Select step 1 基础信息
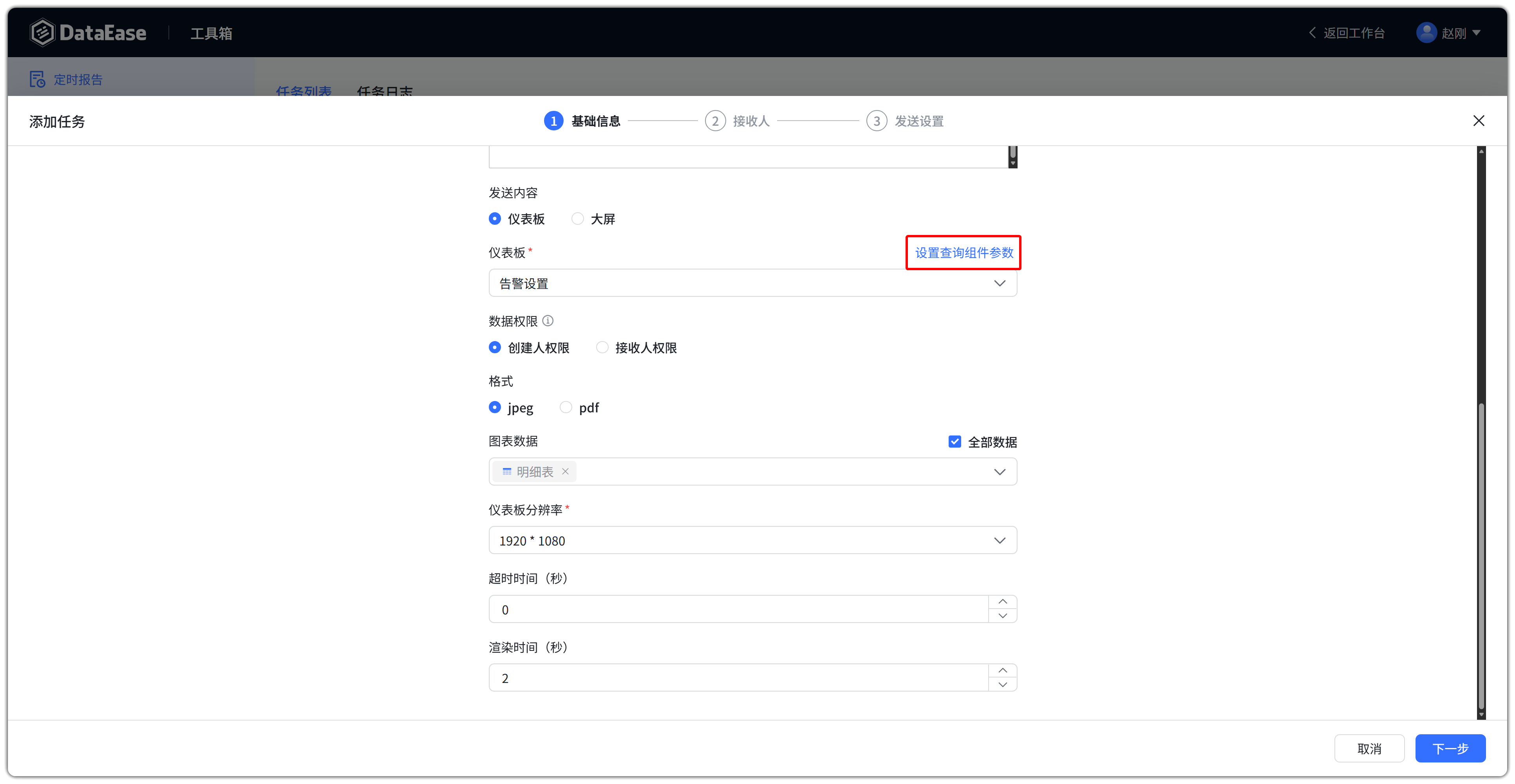This screenshot has width=1515, height=784. [582, 121]
